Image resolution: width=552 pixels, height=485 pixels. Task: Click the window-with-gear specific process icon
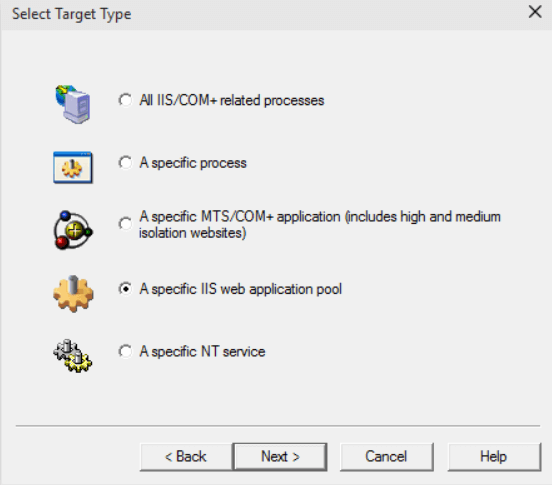73,168
